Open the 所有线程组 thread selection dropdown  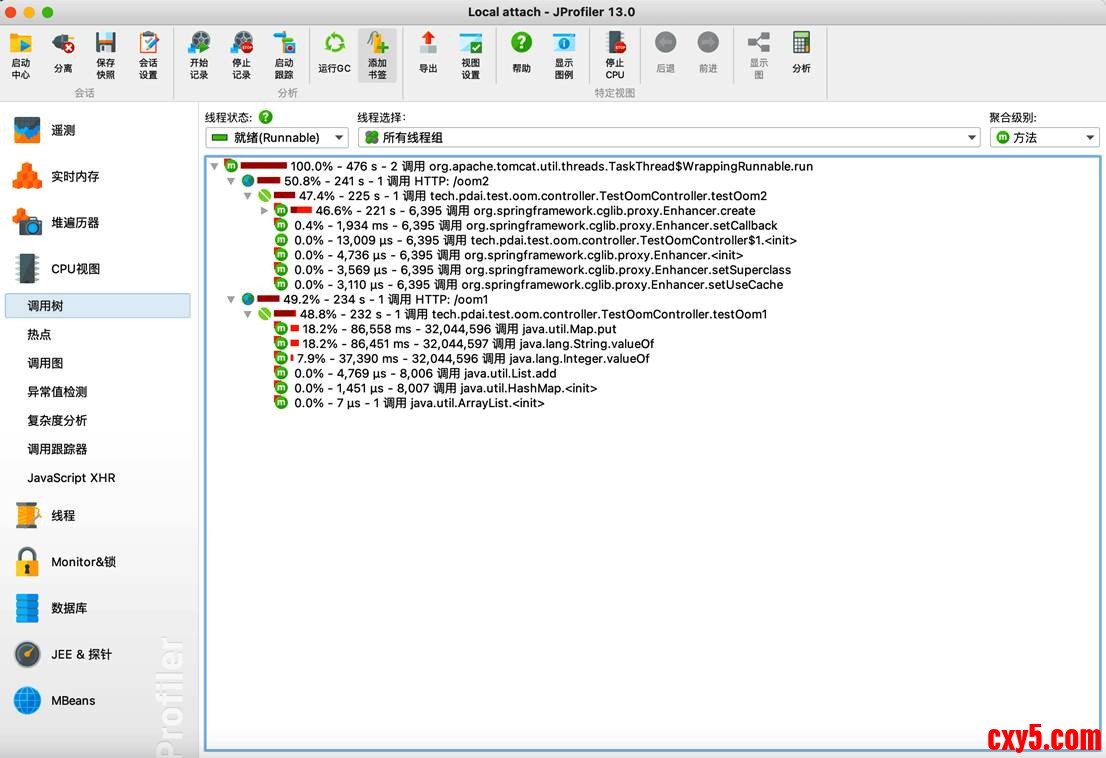pyautogui.click(x=668, y=138)
